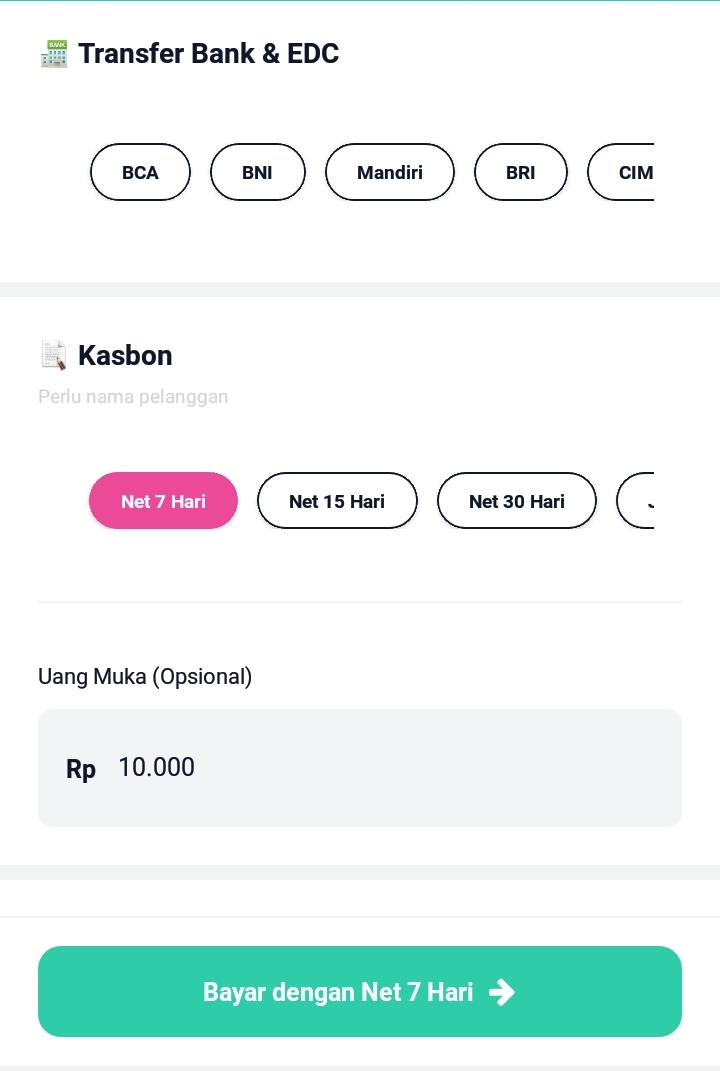
Task: Select BCA bank transfer option
Action: (x=140, y=172)
